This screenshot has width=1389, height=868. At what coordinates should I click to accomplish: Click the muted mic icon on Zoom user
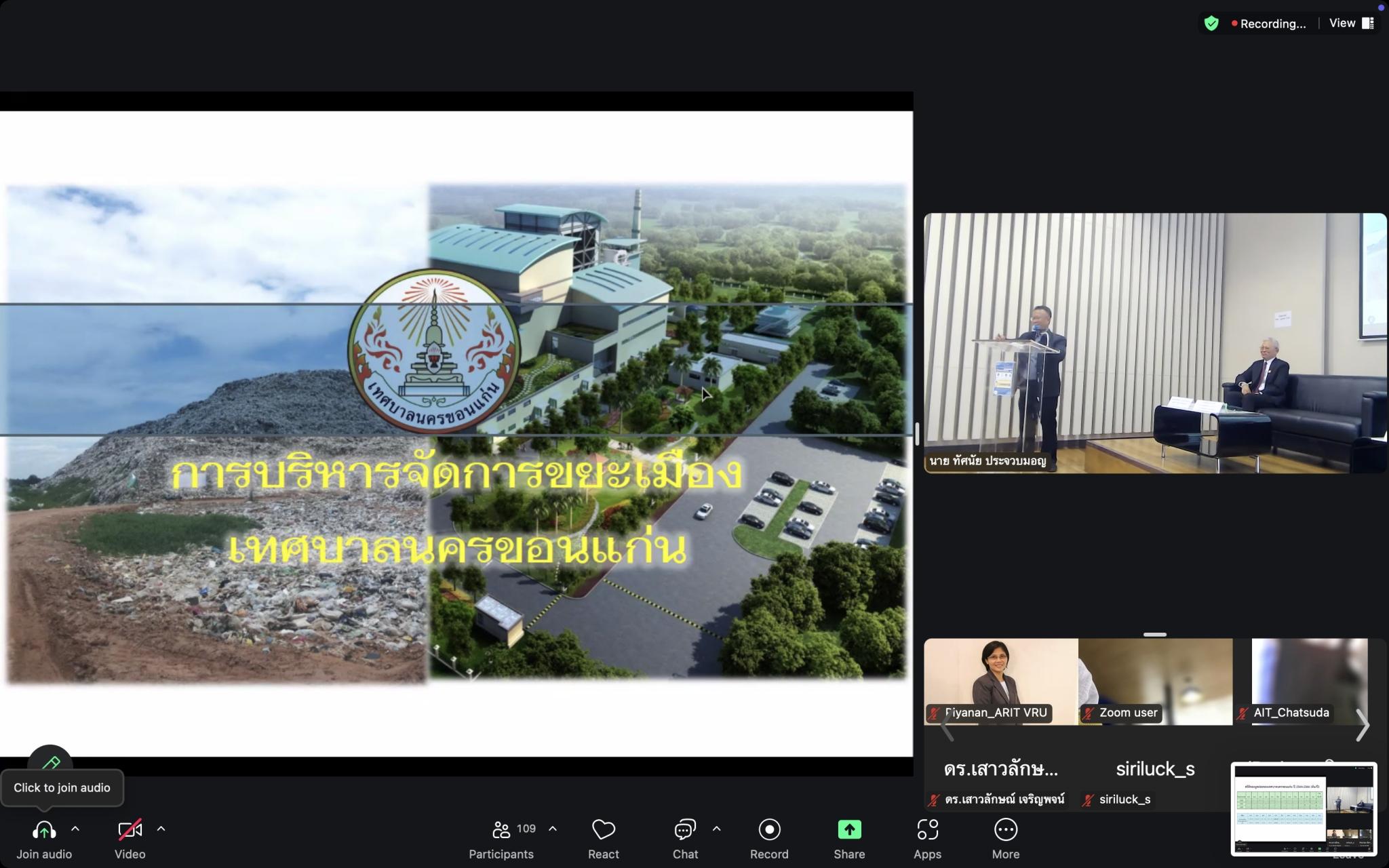1089,713
